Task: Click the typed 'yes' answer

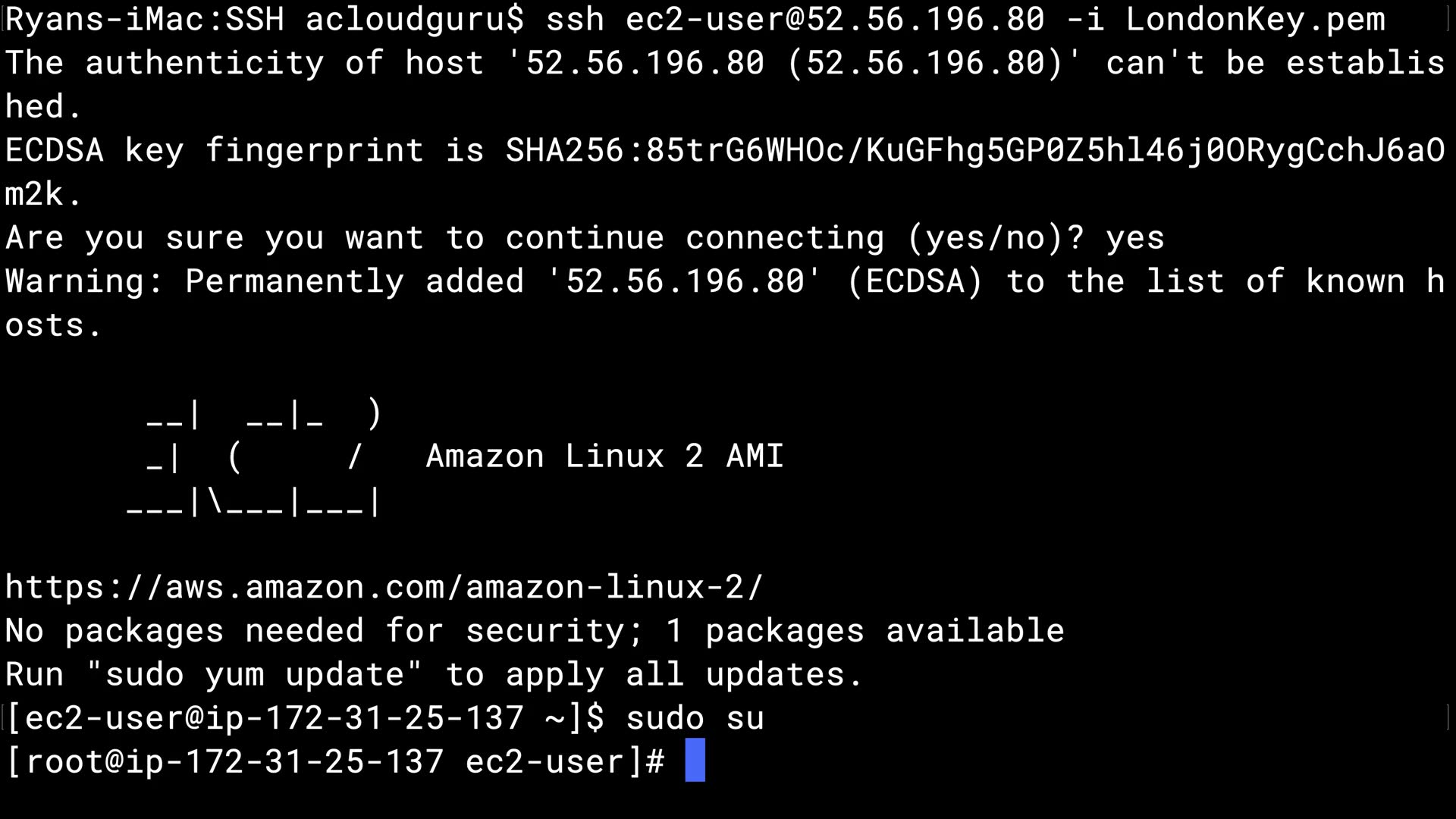Action: coord(1134,238)
